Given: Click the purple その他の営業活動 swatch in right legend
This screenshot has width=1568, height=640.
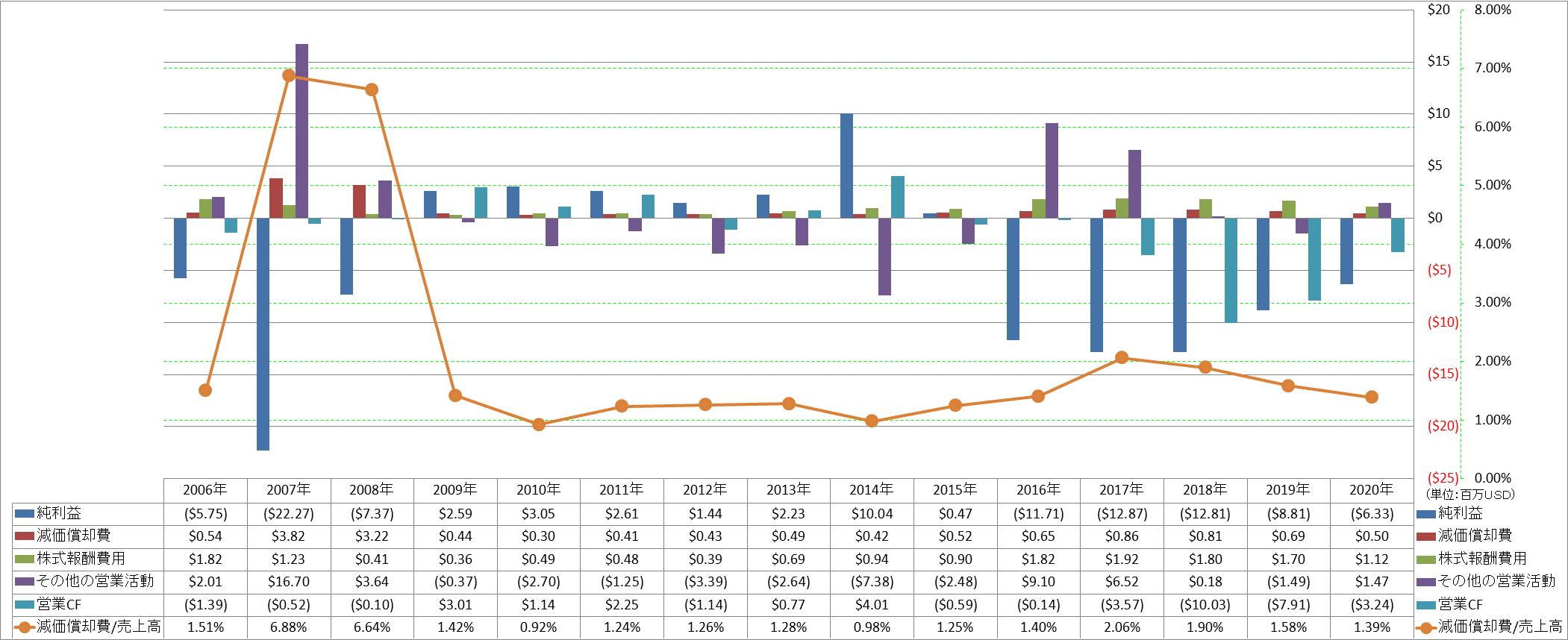Looking at the screenshot, I should click(1425, 581).
